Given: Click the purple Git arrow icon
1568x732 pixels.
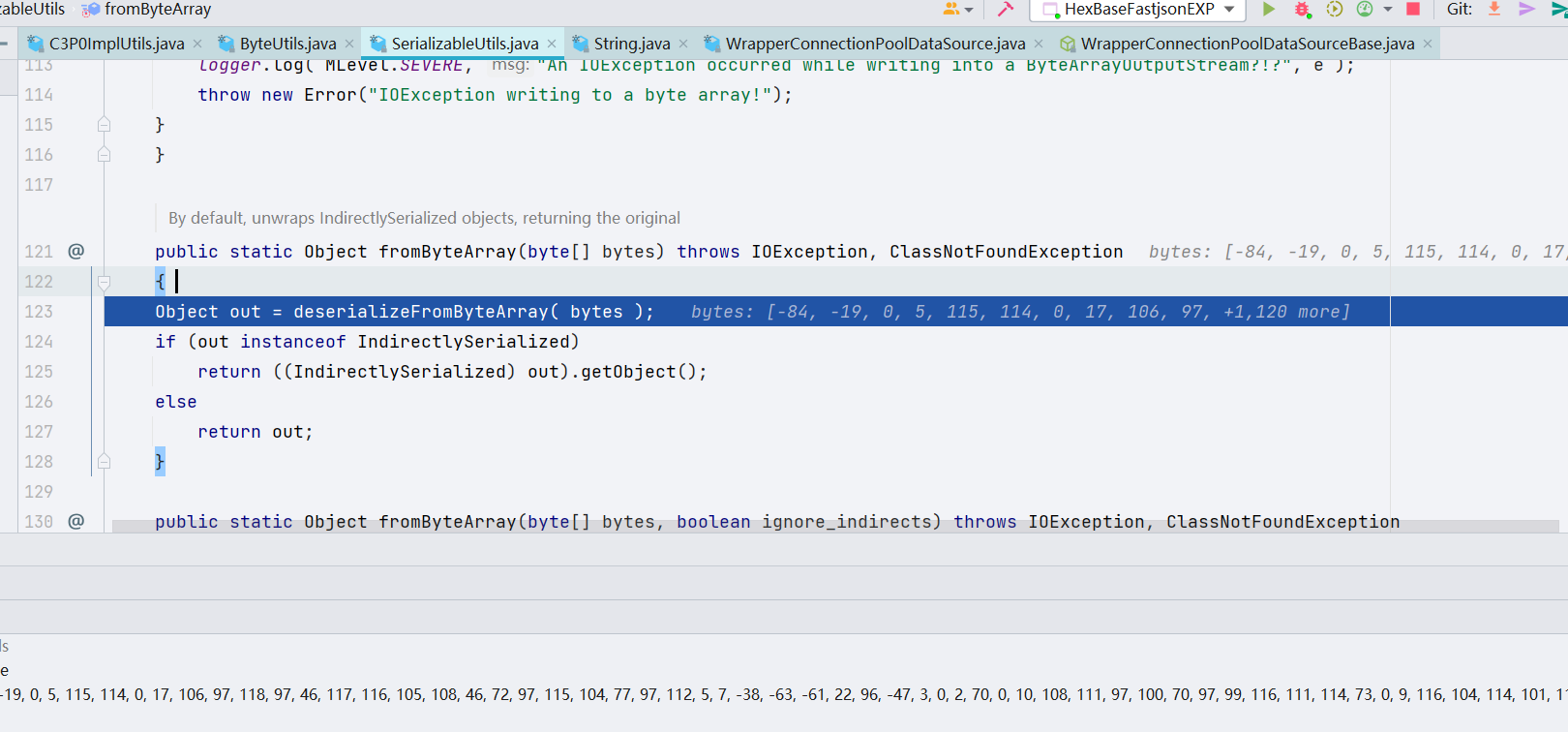Looking at the screenshot, I should pos(1527,9).
